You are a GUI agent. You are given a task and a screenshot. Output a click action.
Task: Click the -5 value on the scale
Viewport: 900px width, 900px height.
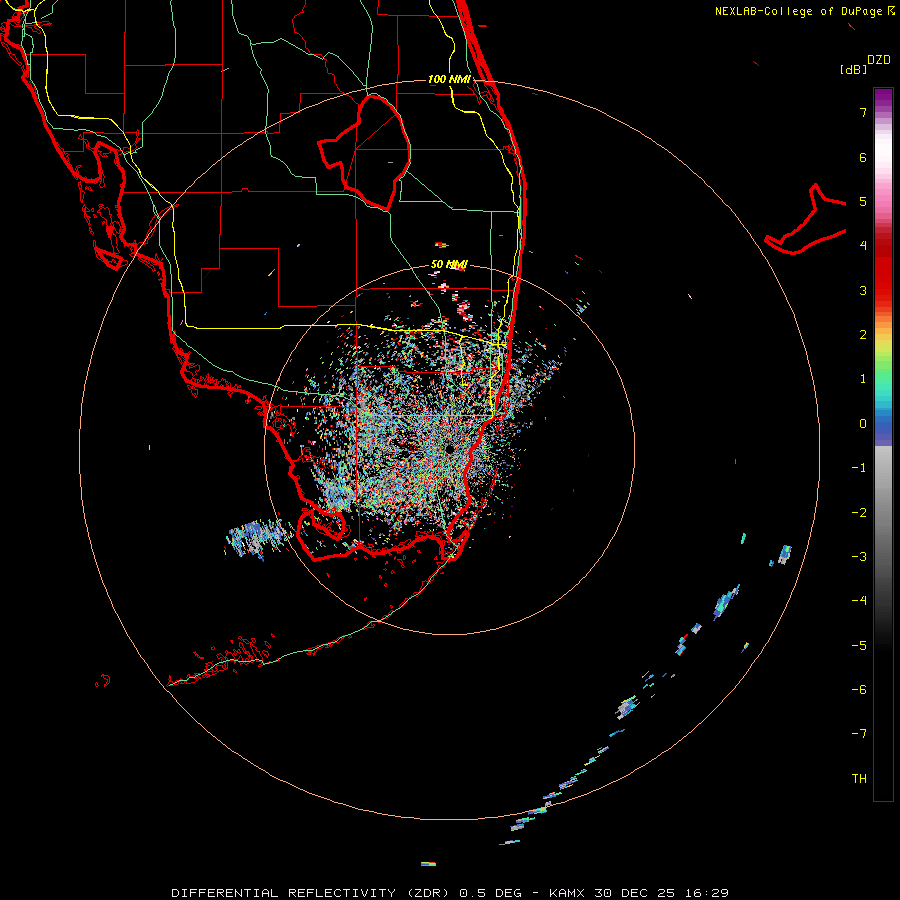click(x=859, y=646)
